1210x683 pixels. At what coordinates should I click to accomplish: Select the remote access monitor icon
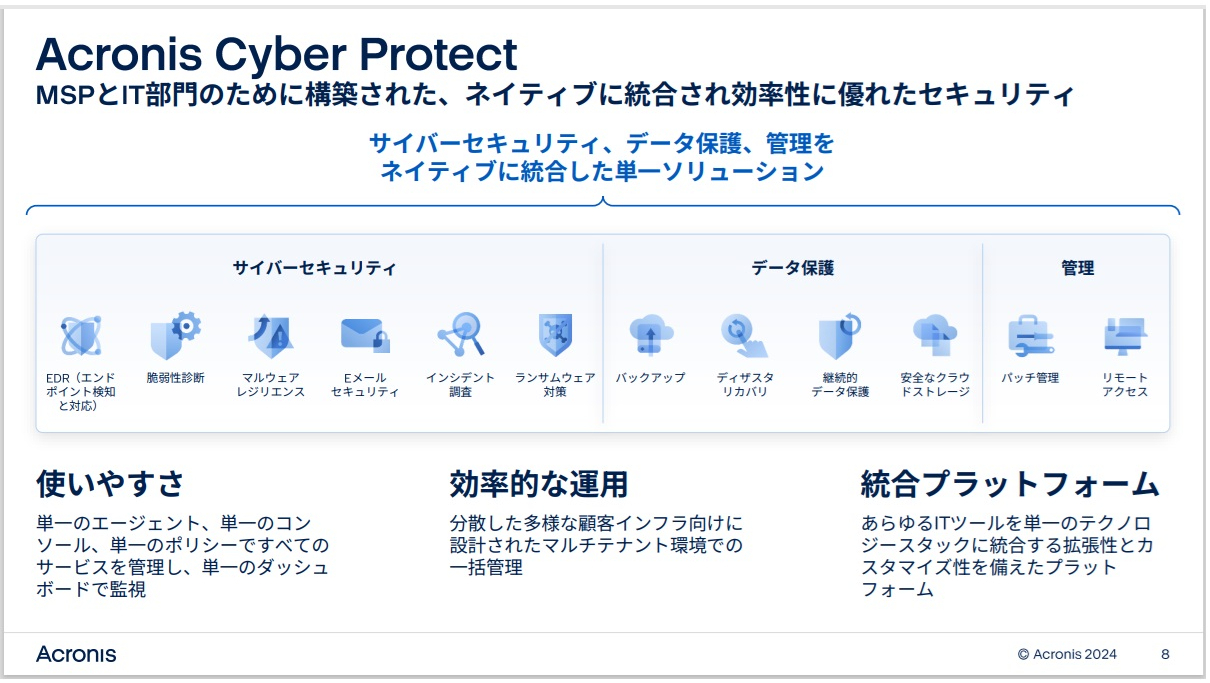pos(1125,336)
